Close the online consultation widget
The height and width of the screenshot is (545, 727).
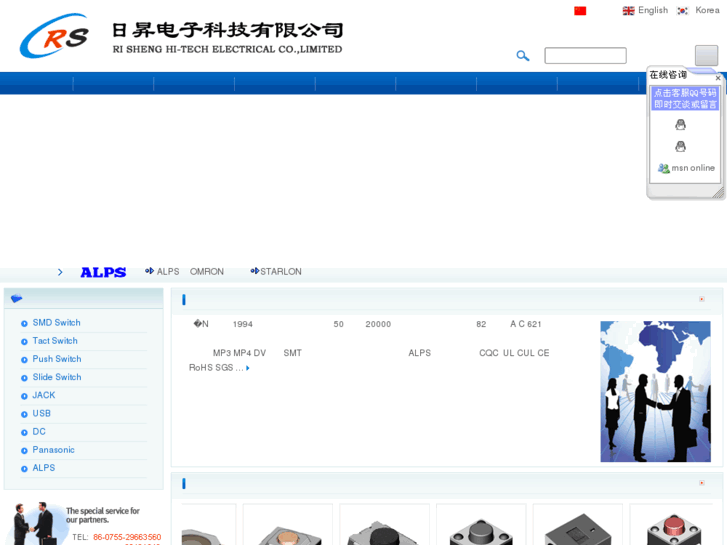pos(718,78)
